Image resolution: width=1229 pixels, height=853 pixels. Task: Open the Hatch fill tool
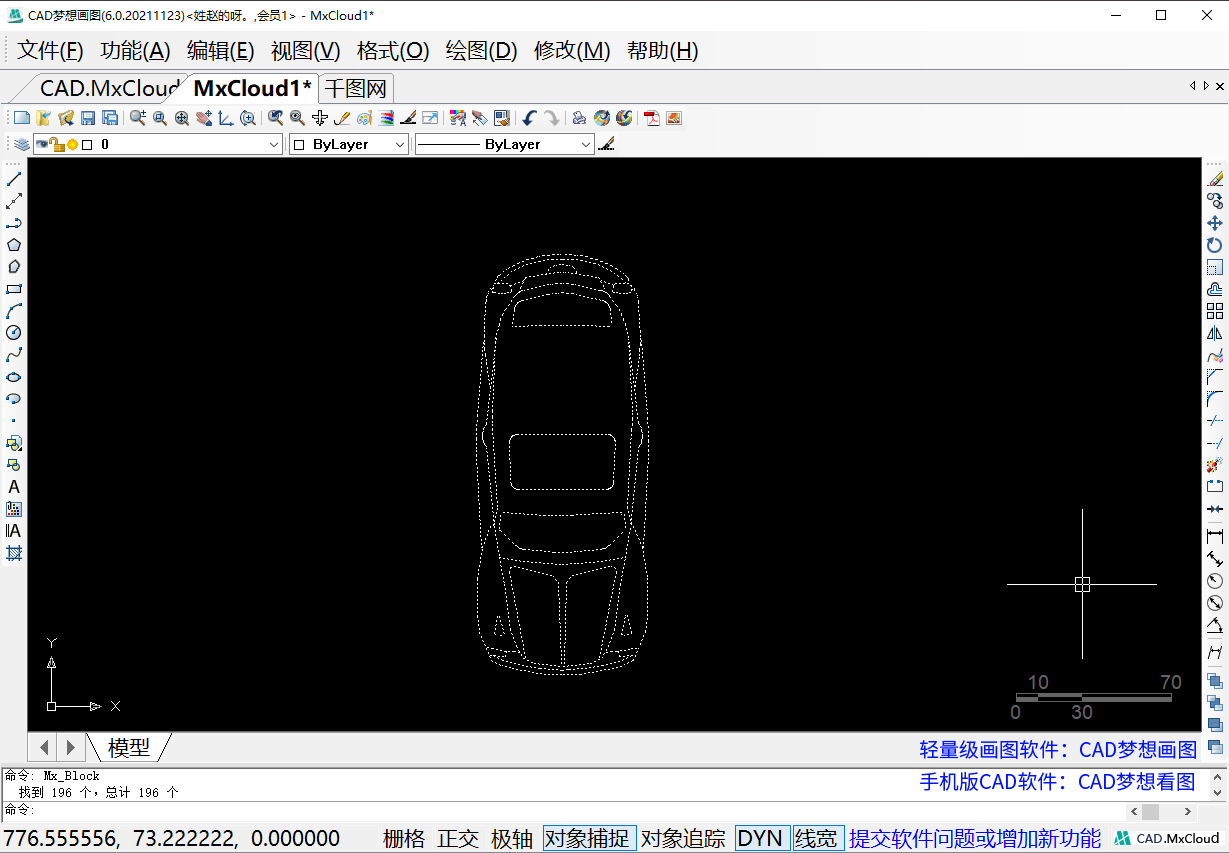pyautogui.click(x=14, y=553)
